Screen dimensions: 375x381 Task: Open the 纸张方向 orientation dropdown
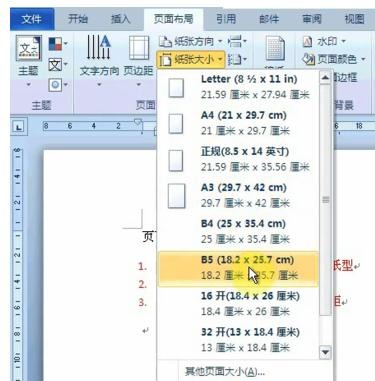190,42
